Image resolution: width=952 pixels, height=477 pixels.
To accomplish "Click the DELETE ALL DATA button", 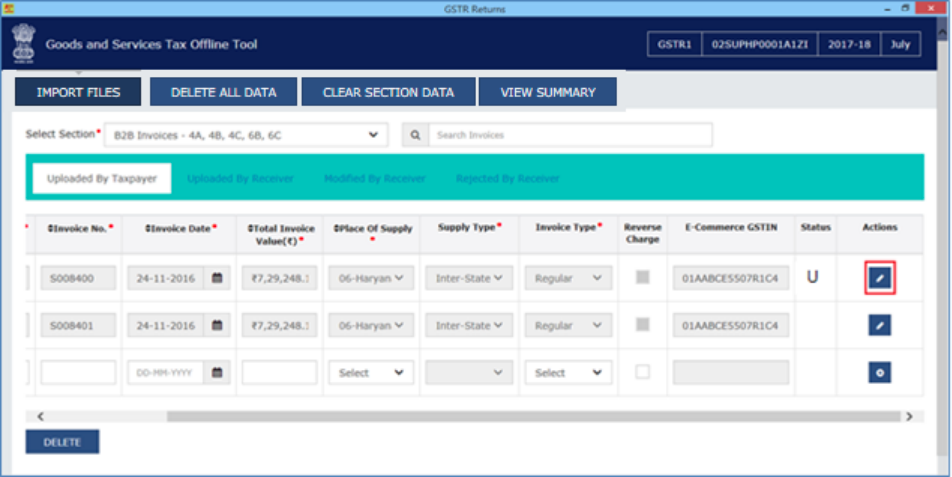I will 223,92.
